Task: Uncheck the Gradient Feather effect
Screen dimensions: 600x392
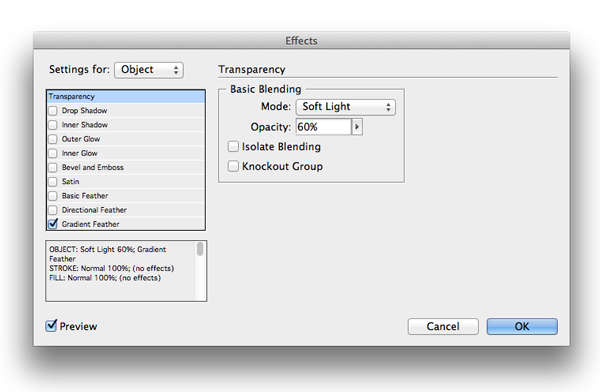Action: pyautogui.click(x=53, y=224)
